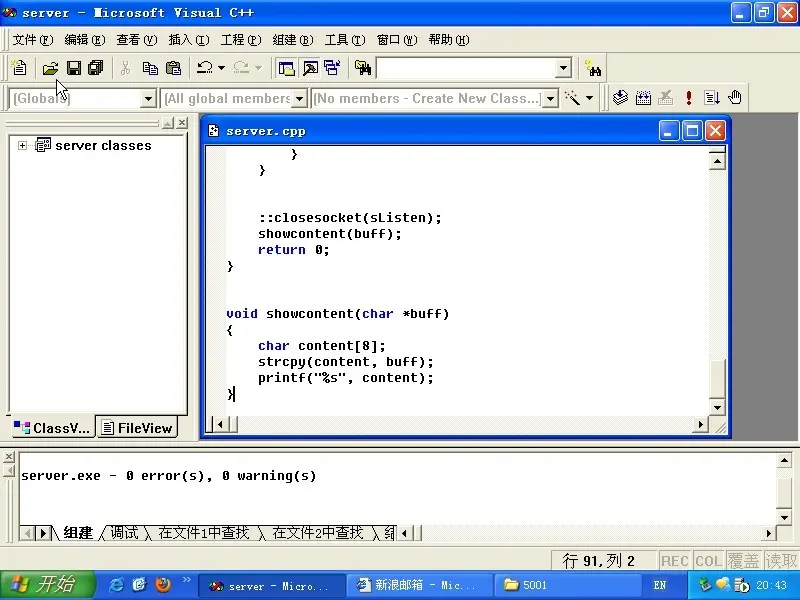Open the 工程(P) menu

(x=241, y=40)
